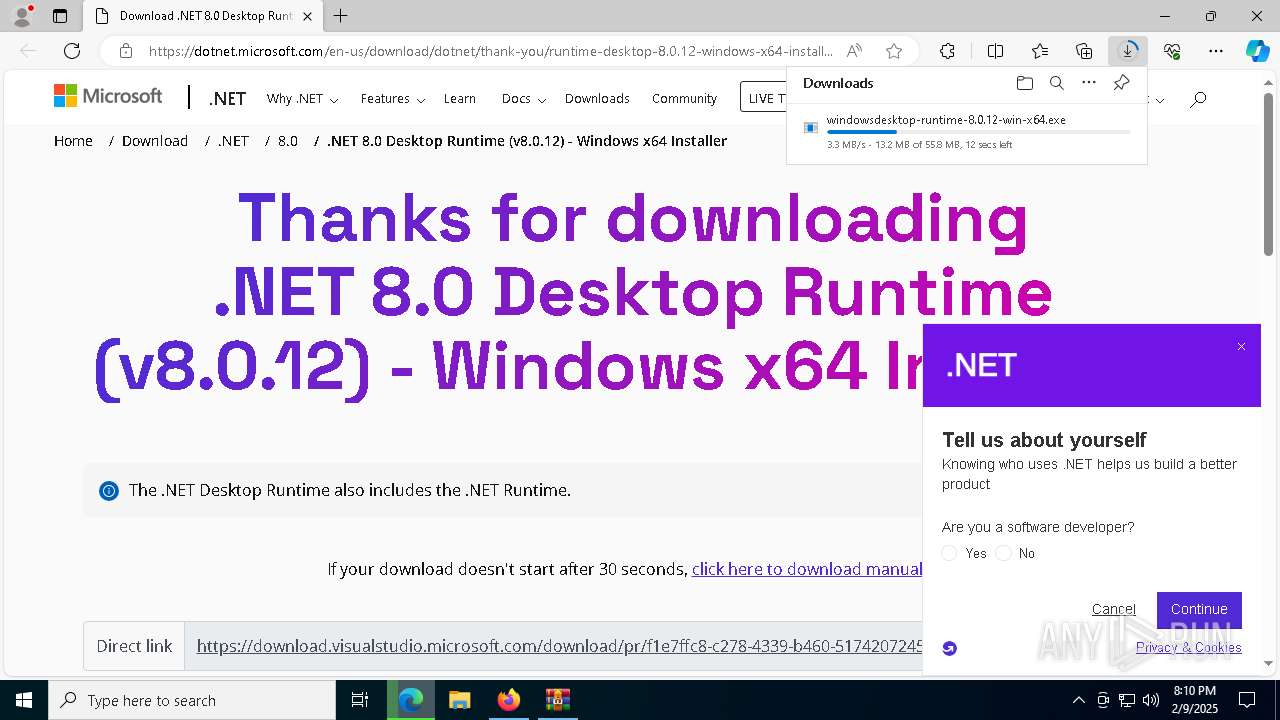This screenshot has width=1280, height=720.
Task: Click the Edge profile avatar icon
Action: click(x=22, y=16)
